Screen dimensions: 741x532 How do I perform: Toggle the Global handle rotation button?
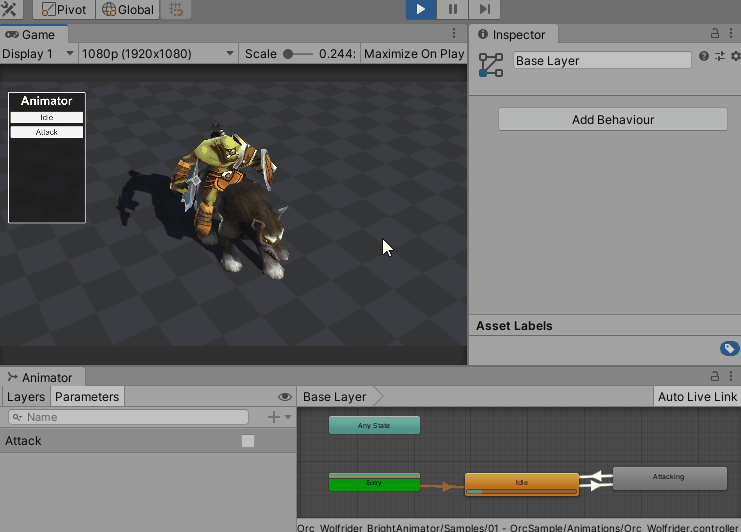(x=128, y=9)
